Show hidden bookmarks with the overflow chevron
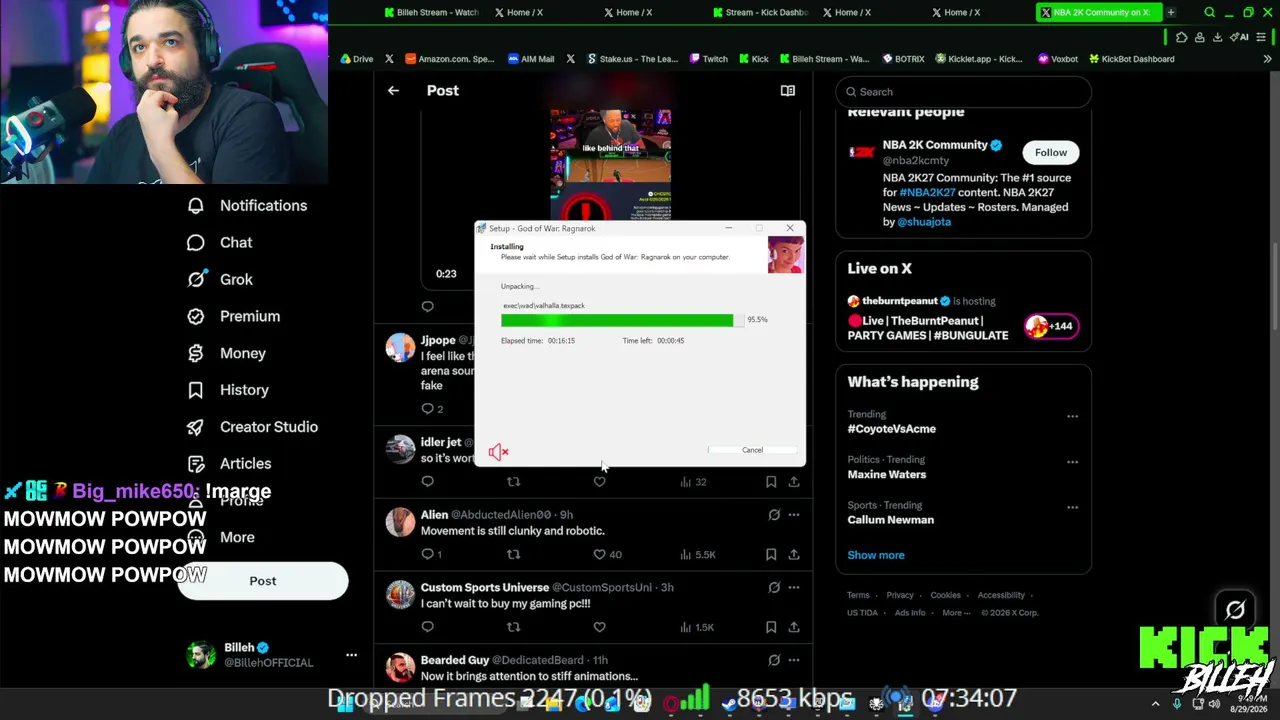 tap(1269, 59)
